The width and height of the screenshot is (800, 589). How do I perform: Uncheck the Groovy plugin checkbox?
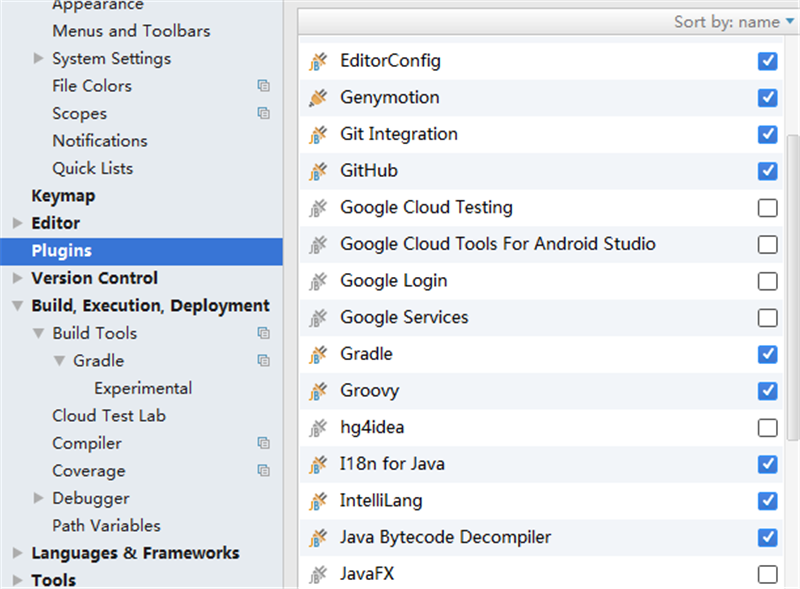coord(767,391)
